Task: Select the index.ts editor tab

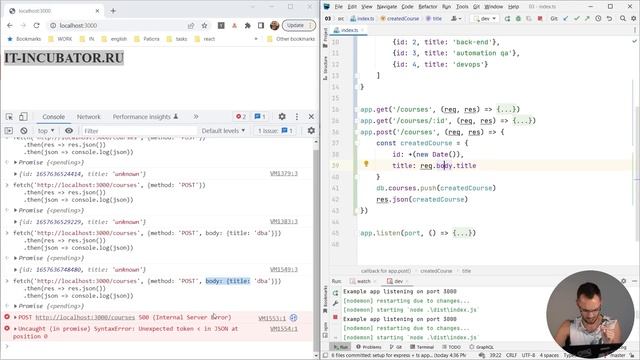Action: coord(349,30)
